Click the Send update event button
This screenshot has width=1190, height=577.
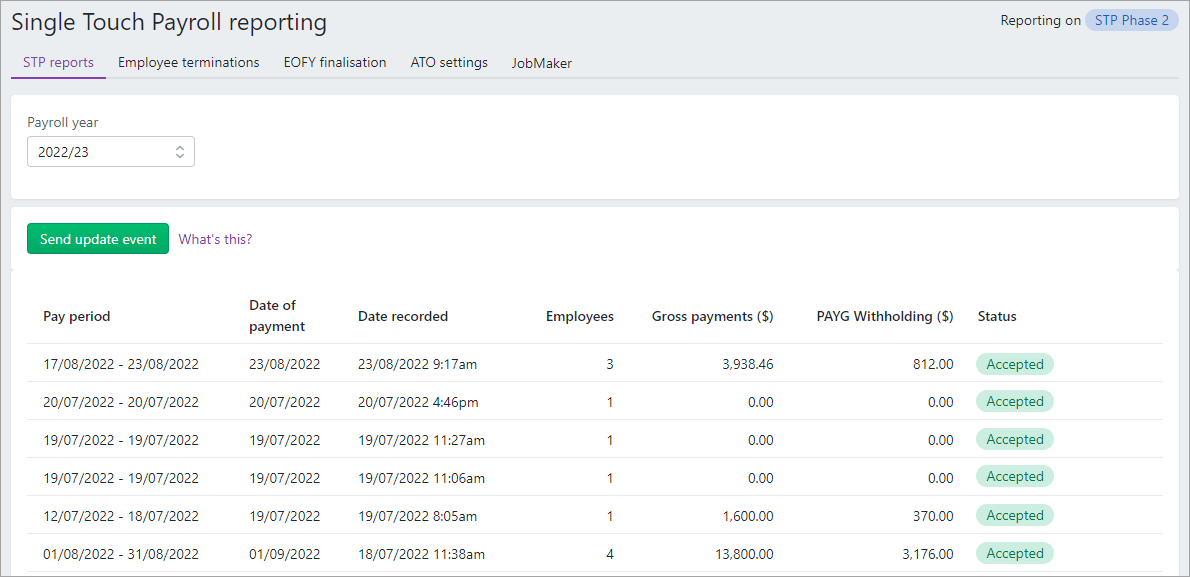pyautogui.click(x=98, y=239)
